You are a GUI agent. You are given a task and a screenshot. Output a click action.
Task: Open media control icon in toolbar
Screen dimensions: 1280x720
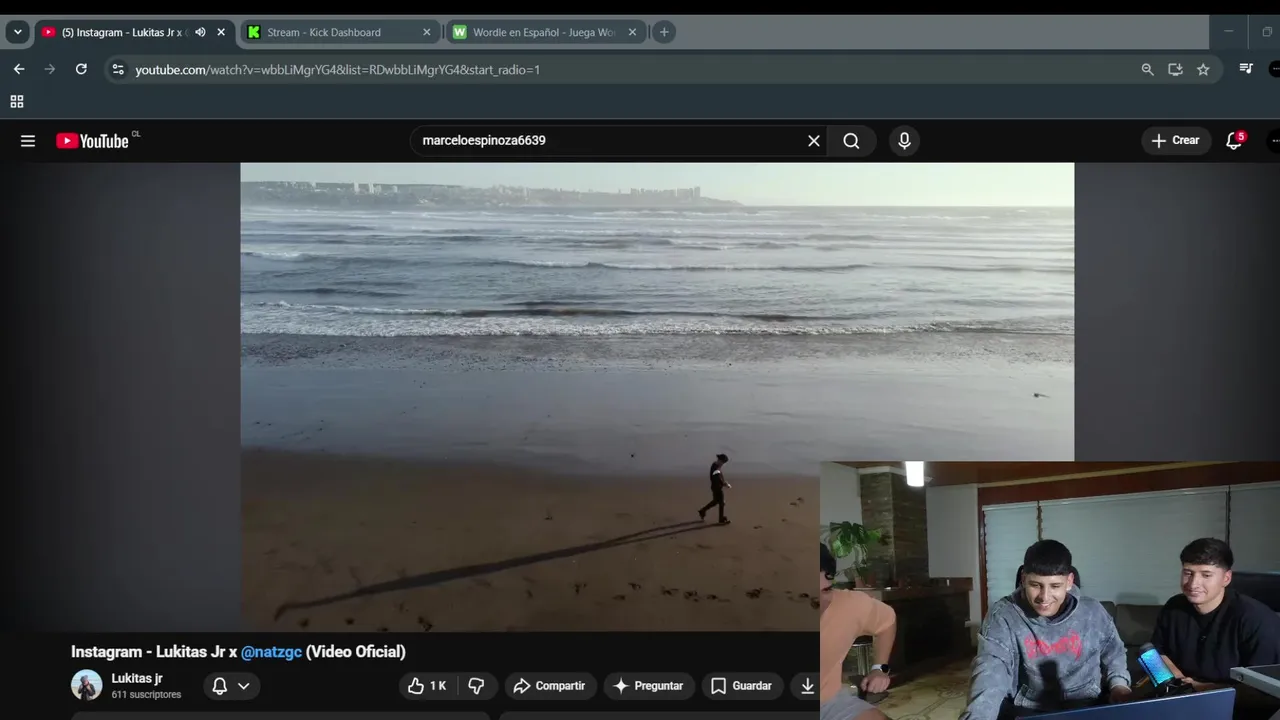click(1246, 69)
